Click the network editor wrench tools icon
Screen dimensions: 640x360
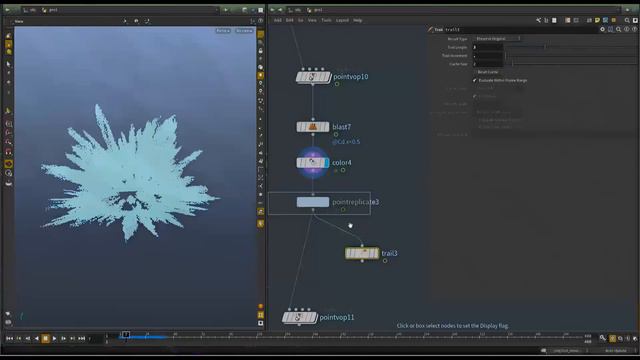click(x=538, y=20)
